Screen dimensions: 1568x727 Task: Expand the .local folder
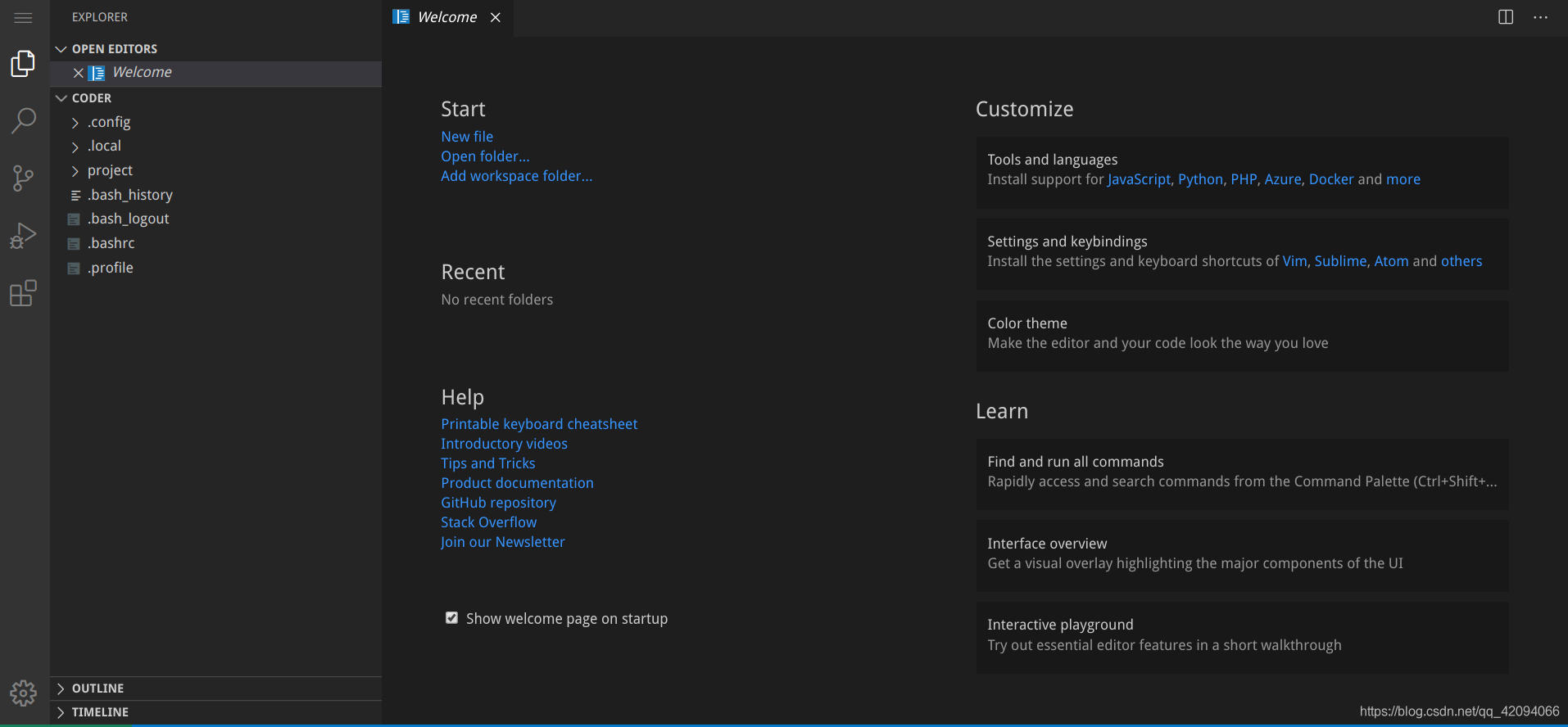tap(75, 147)
